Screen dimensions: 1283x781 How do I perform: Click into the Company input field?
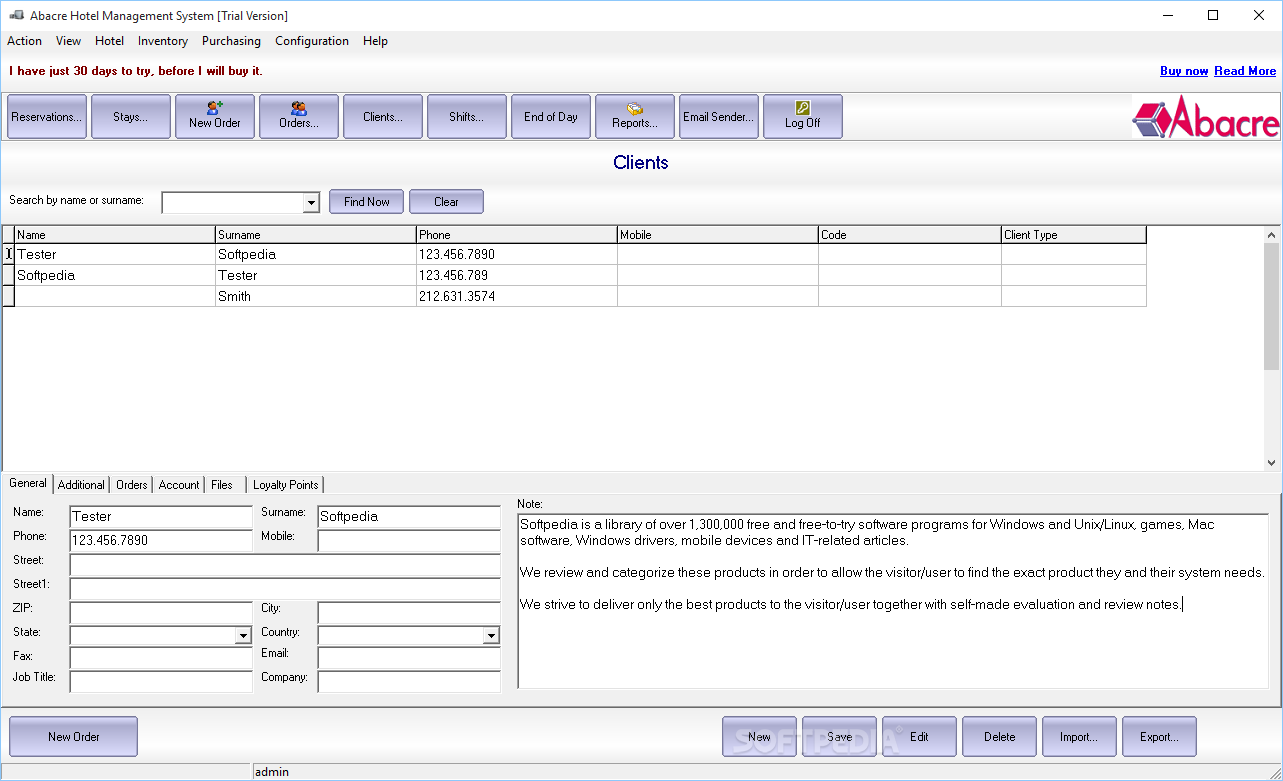pos(409,682)
